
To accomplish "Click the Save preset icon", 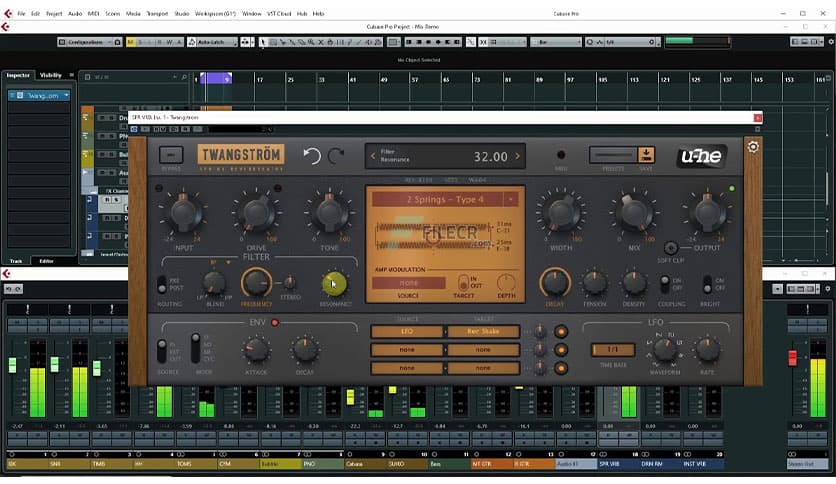I will point(646,155).
